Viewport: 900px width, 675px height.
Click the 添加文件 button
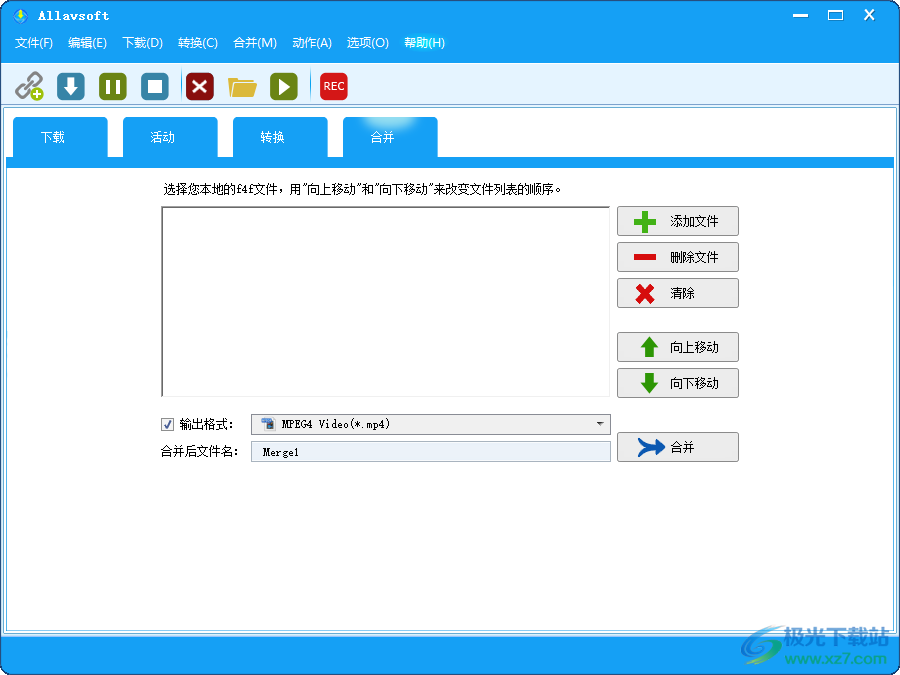coord(678,221)
